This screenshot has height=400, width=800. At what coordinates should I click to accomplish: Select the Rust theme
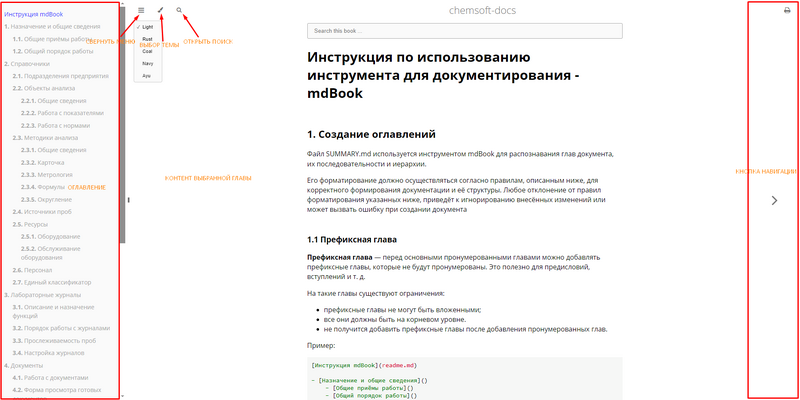[x=148, y=39]
